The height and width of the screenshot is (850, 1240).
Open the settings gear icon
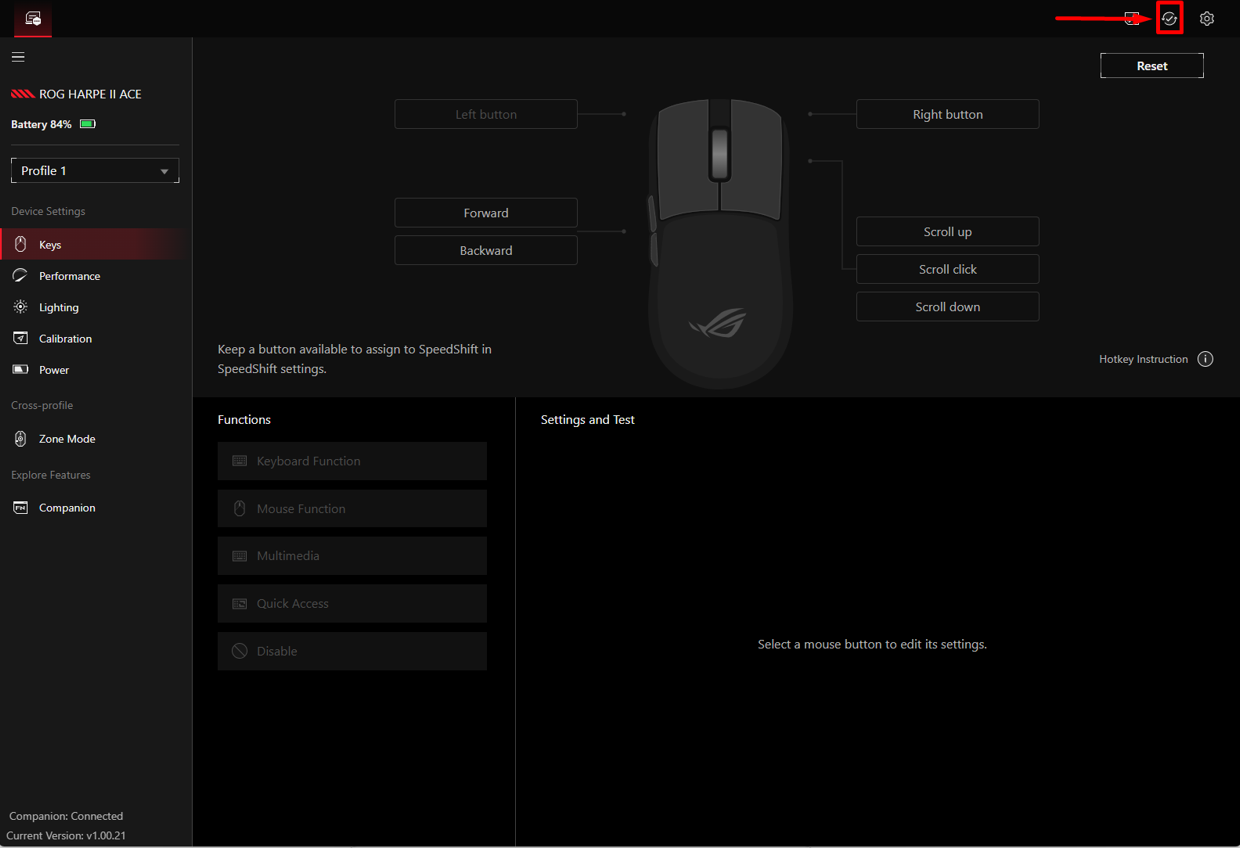1207,19
